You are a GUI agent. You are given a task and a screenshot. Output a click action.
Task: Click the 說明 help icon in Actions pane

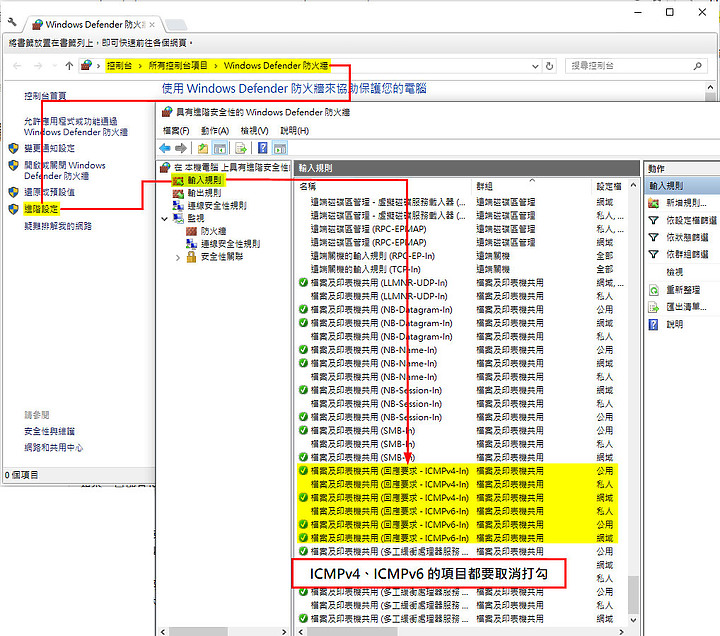tap(653, 325)
